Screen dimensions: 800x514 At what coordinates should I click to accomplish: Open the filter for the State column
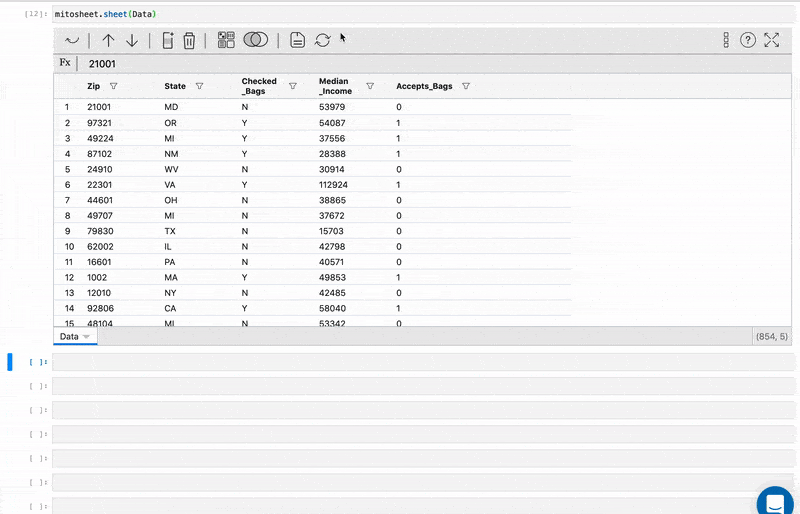click(x=199, y=86)
